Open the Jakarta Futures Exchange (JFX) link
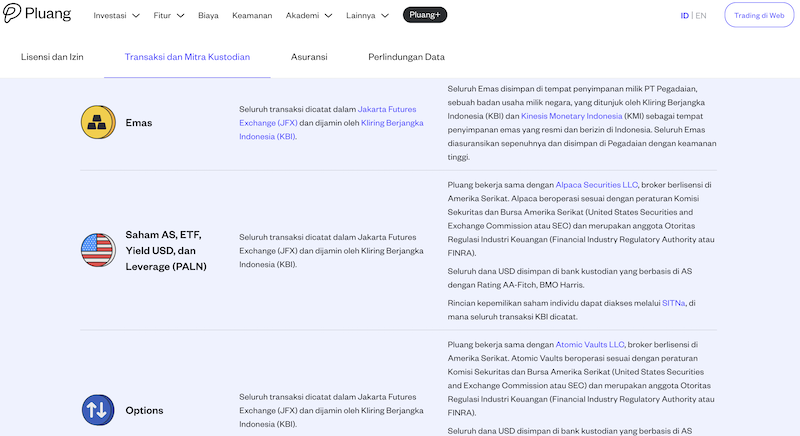 point(328,116)
